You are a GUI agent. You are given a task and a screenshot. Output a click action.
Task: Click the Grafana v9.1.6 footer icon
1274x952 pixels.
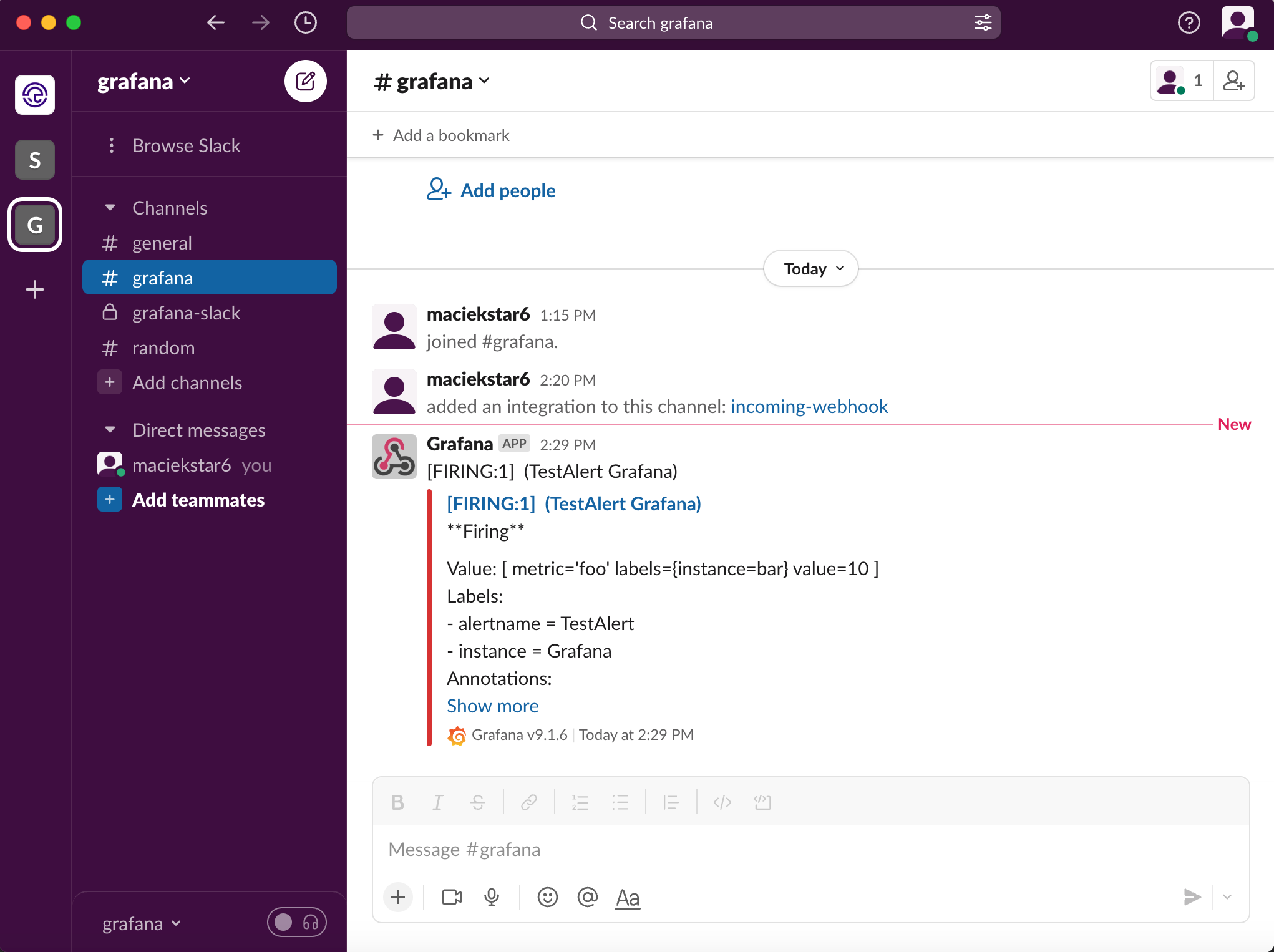[457, 736]
